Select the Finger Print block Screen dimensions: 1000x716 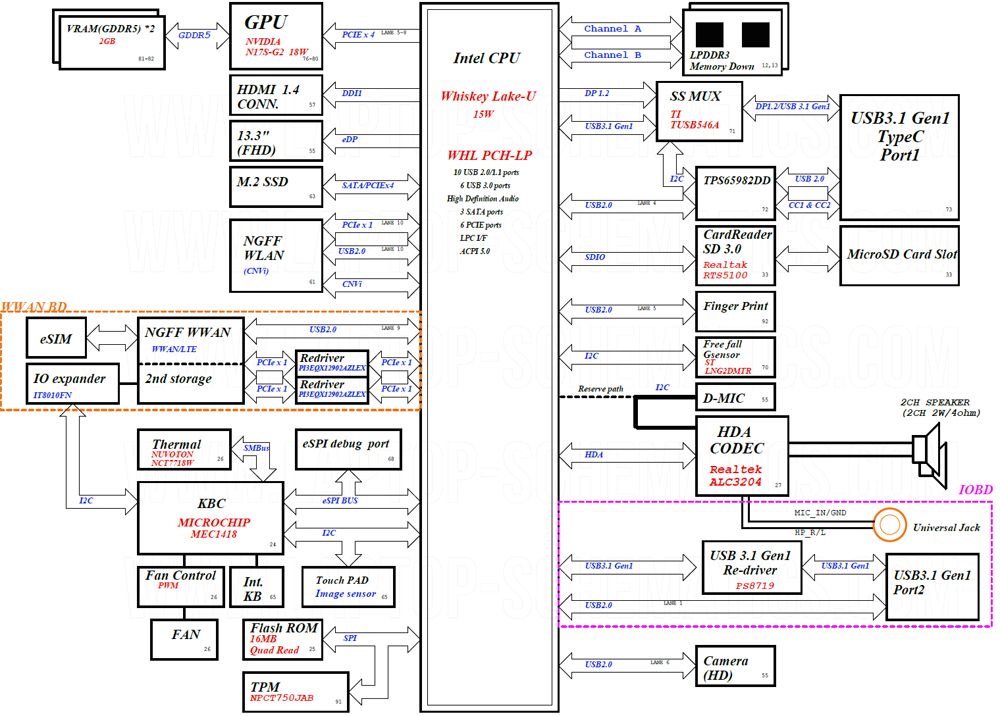(735, 312)
